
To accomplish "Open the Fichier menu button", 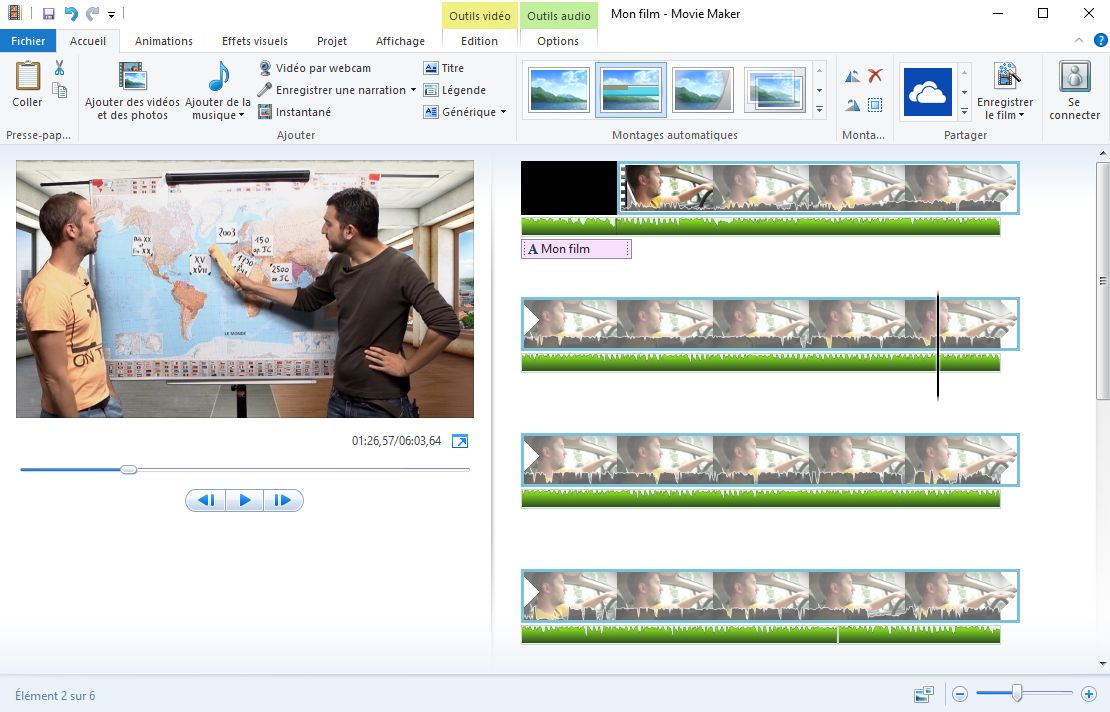I will click(28, 41).
